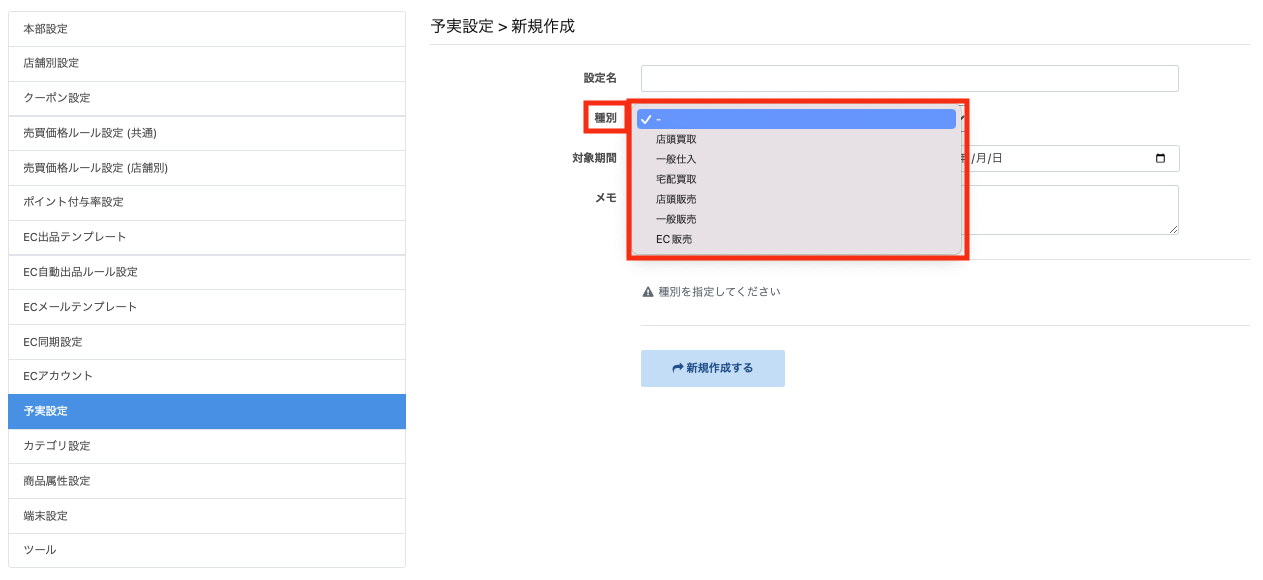Image resolution: width=1263 pixels, height=580 pixels.
Task: Select the checked "-" placeholder option
Action: point(796,119)
